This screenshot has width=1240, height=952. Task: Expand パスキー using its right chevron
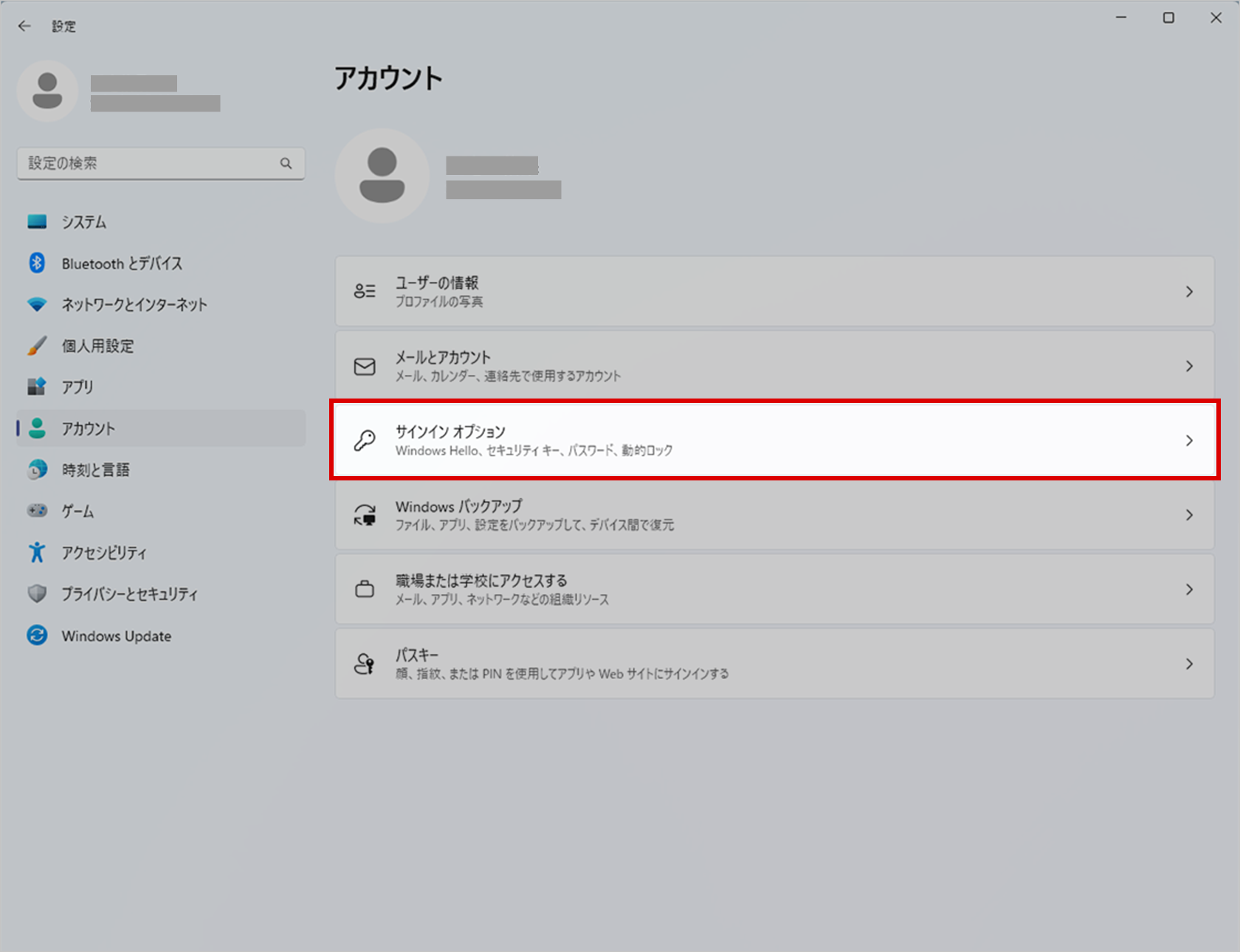point(1188,664)
